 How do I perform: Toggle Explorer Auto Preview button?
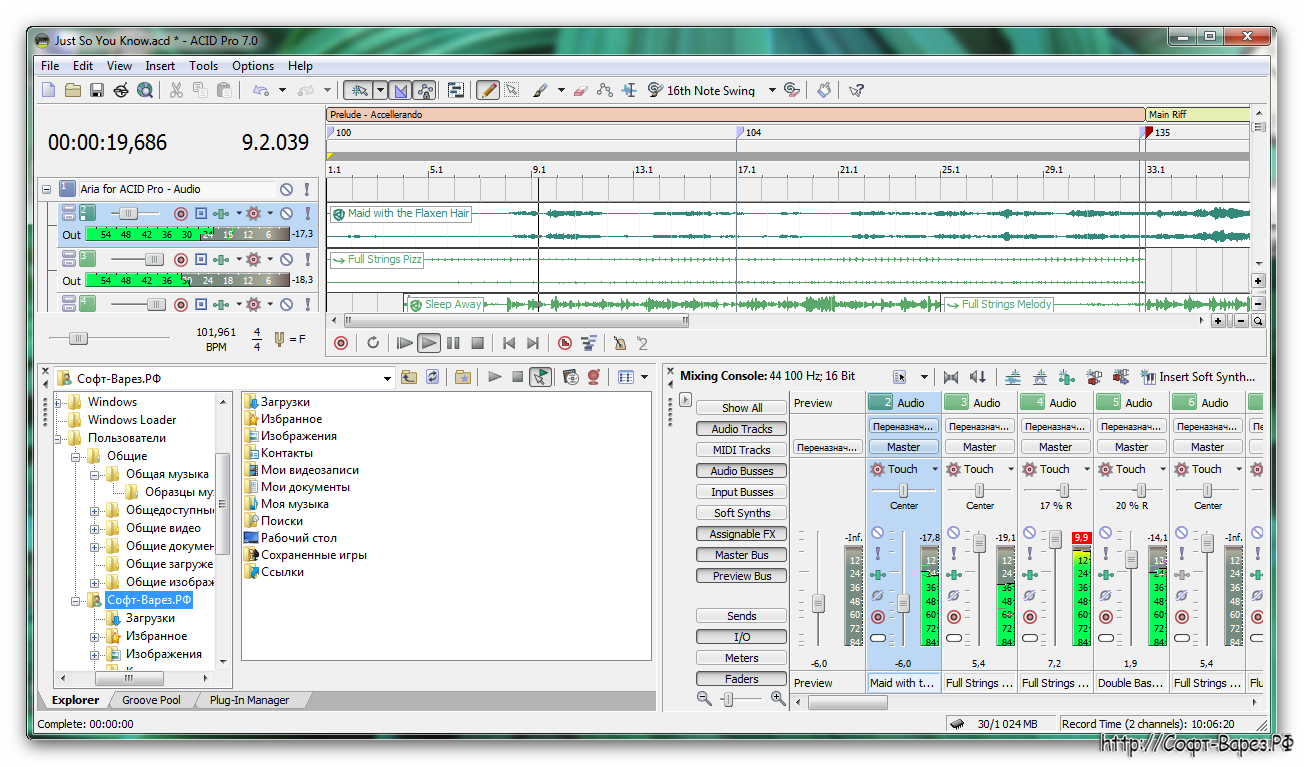[x=540, y=377]
